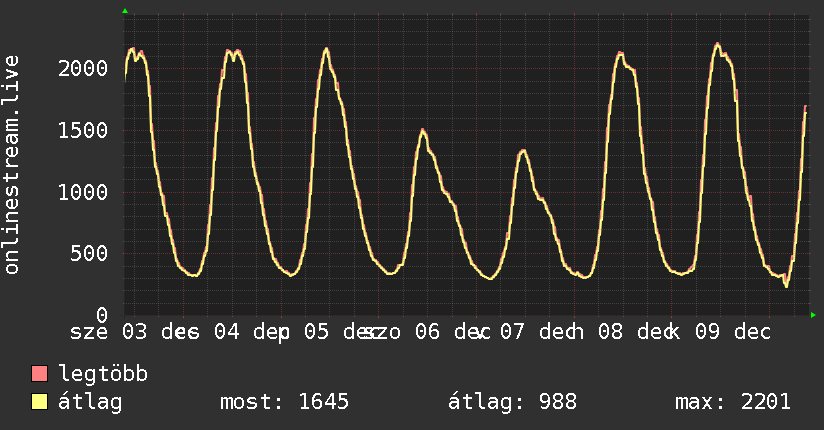Click the pink legtöbb legend swatch
The image size is (824, 430).
click(x=39, y=374)
